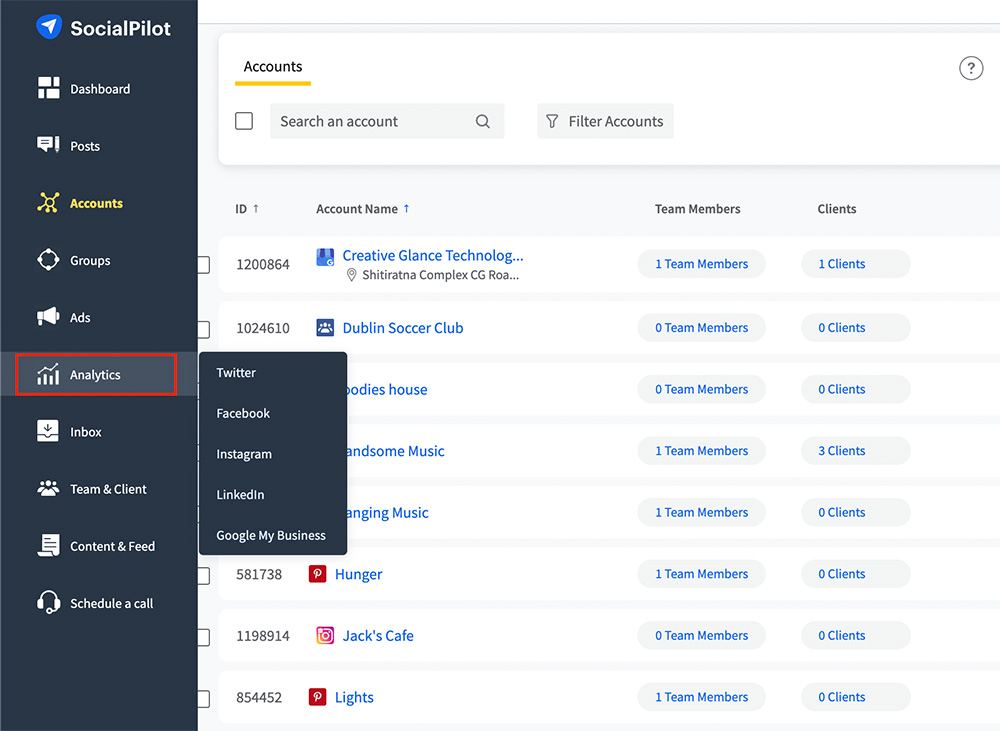Open Dublin Soccer Club account link
Viewport: 1000px width, 731px height.
[403, 328]
